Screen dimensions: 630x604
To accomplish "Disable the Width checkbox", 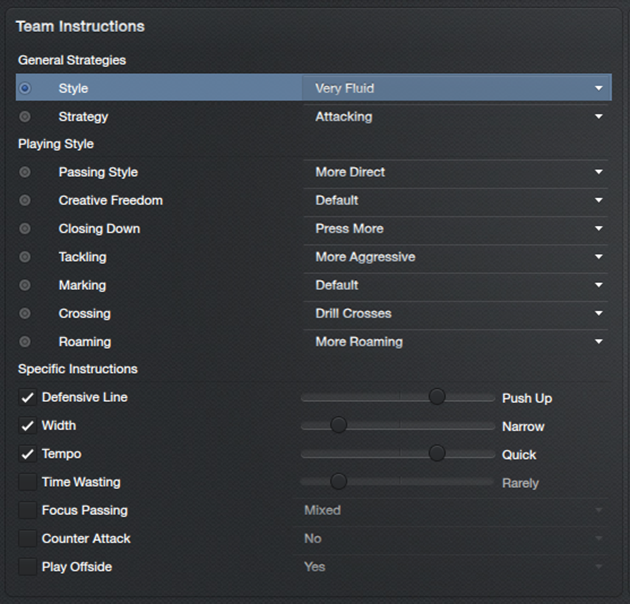I will pos(27,426).
